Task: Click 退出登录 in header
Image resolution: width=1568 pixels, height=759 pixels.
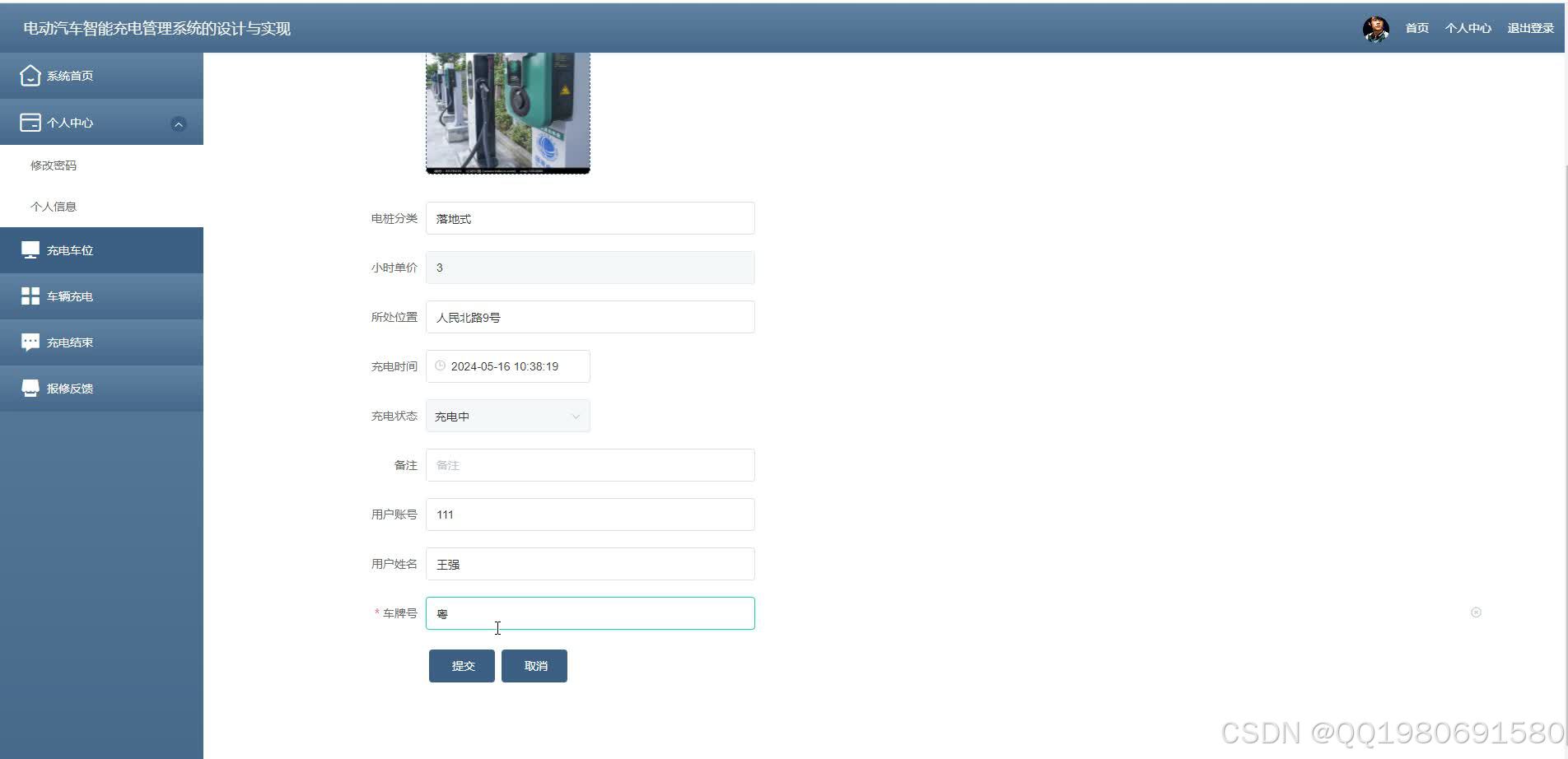Action: (1530, 28)
